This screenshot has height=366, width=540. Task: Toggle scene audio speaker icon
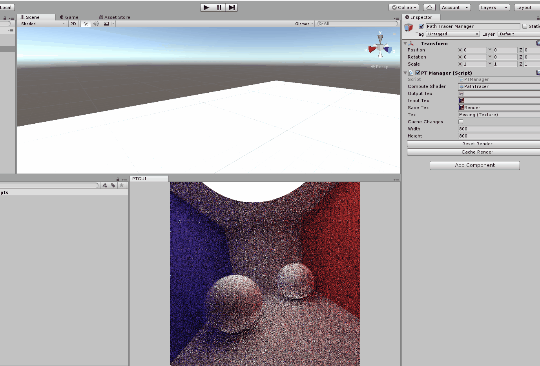[96, 24]
